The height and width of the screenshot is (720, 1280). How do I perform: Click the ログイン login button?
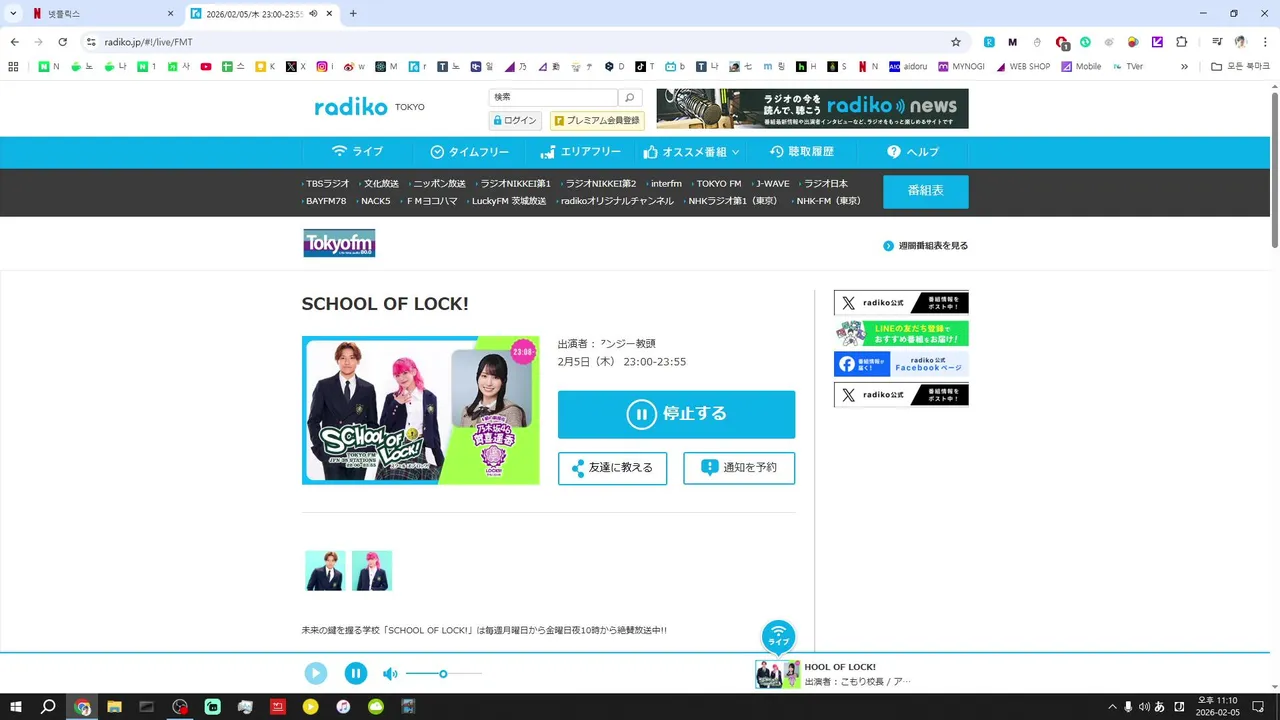(515, 120)
